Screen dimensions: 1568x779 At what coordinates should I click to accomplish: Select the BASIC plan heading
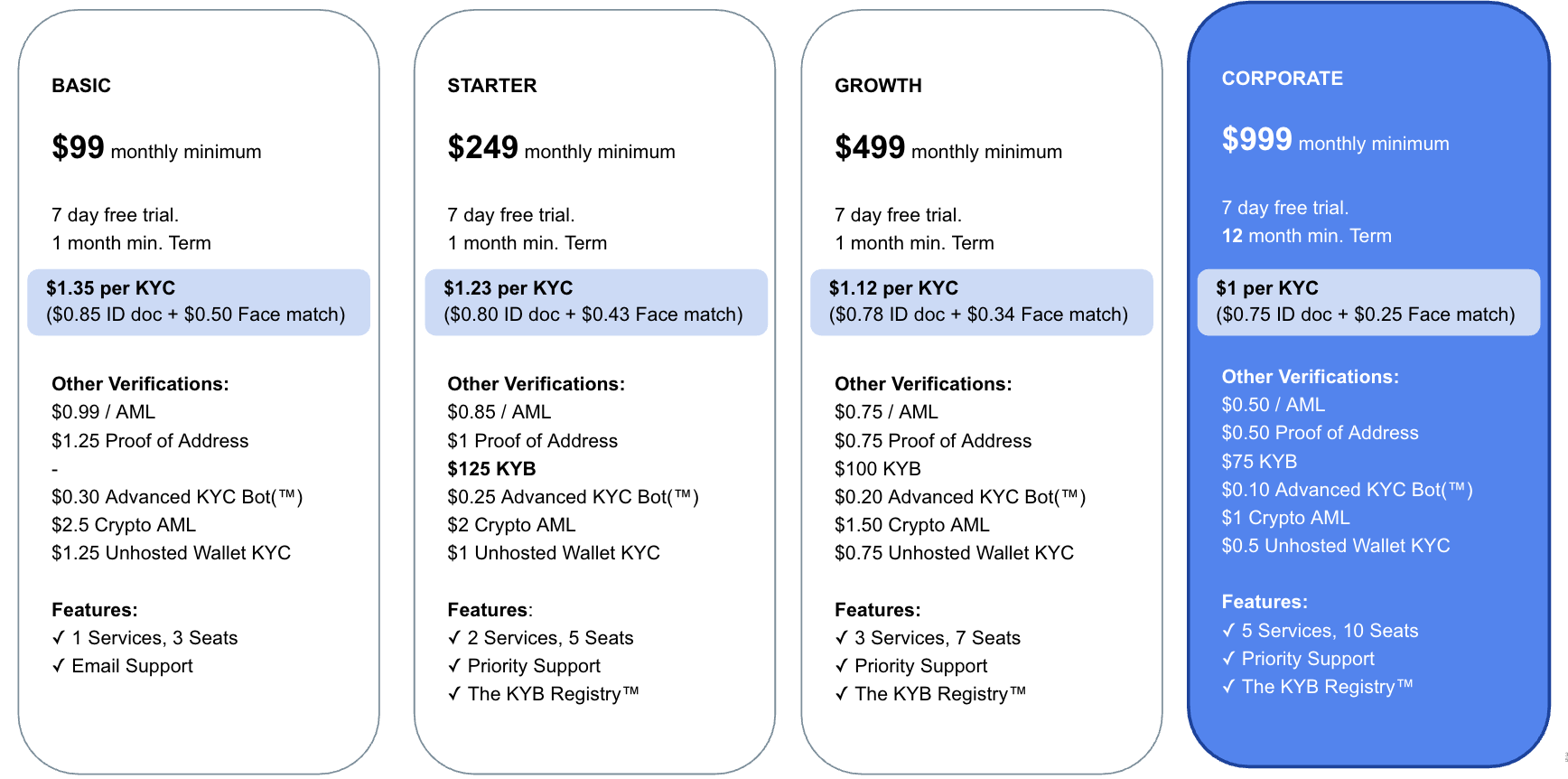[81, 86]
